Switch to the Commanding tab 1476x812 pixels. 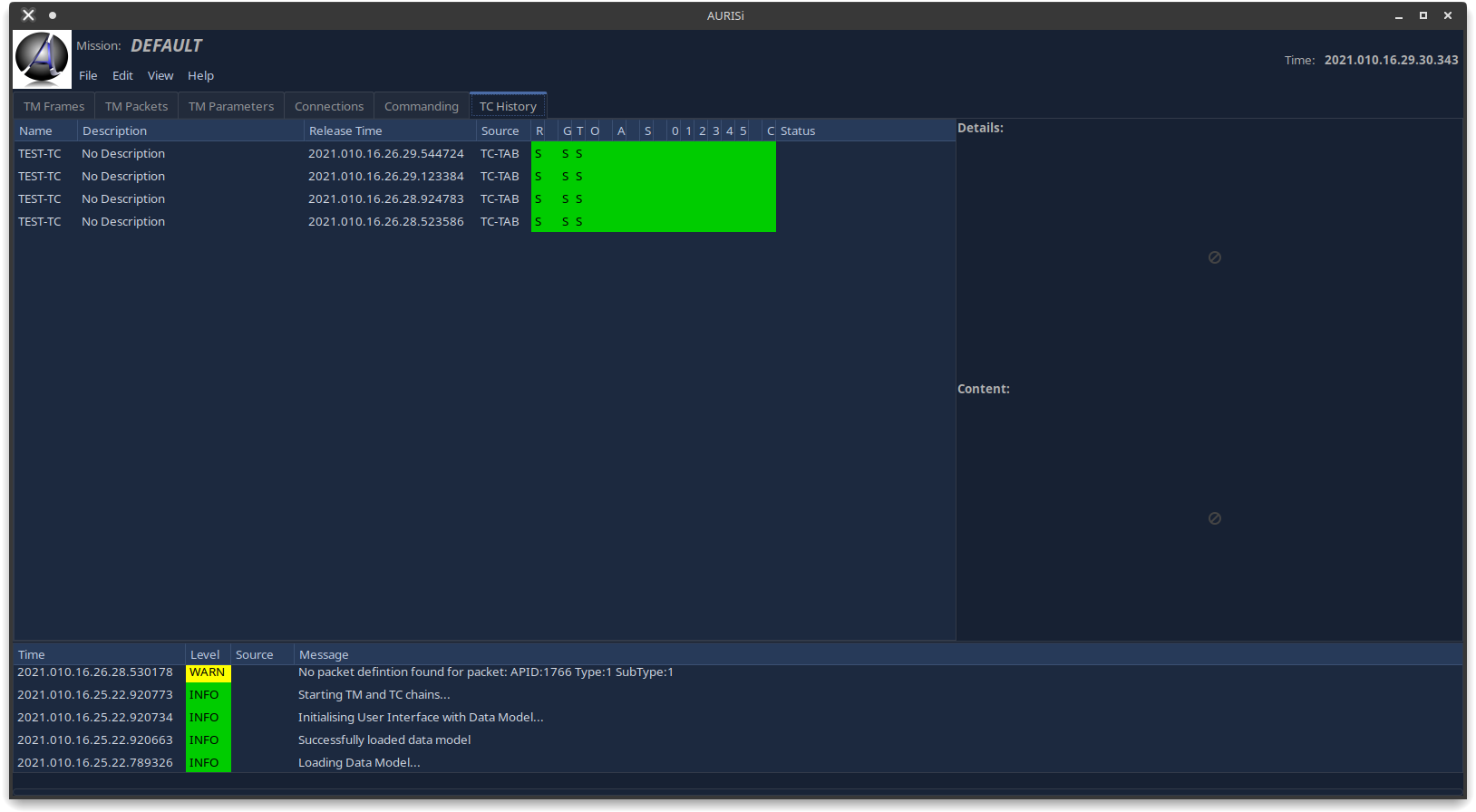(422, 106)
